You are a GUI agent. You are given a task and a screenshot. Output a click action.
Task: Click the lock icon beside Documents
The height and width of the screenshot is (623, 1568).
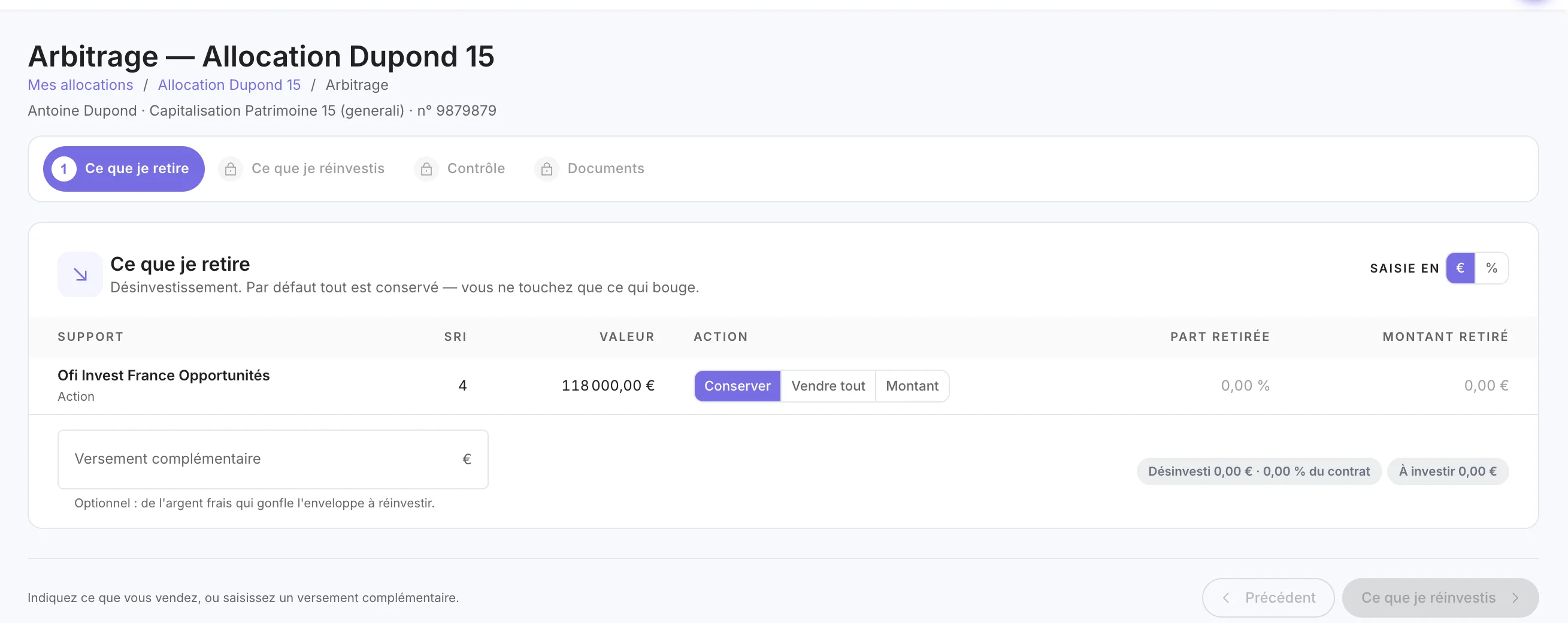coord(547,169)
